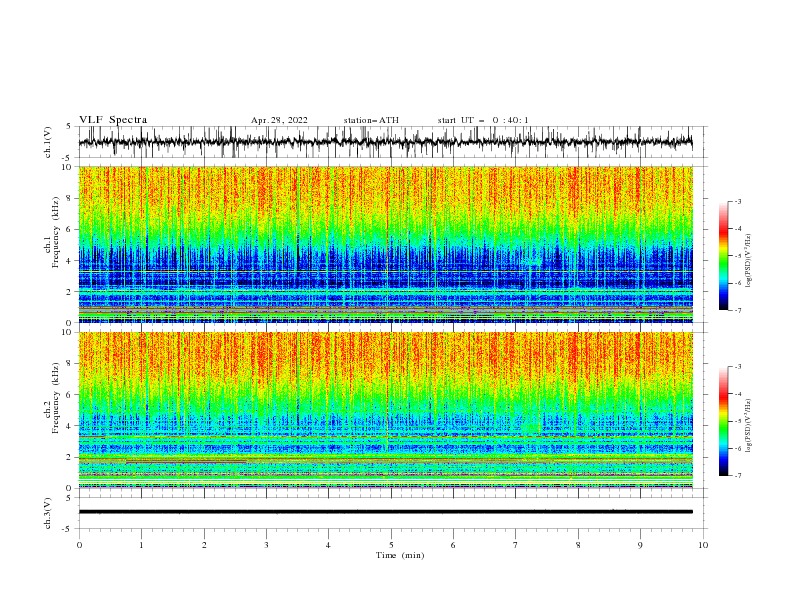Click the "6" tick on the time axis

pyautogui.click(x=453, y=545)
